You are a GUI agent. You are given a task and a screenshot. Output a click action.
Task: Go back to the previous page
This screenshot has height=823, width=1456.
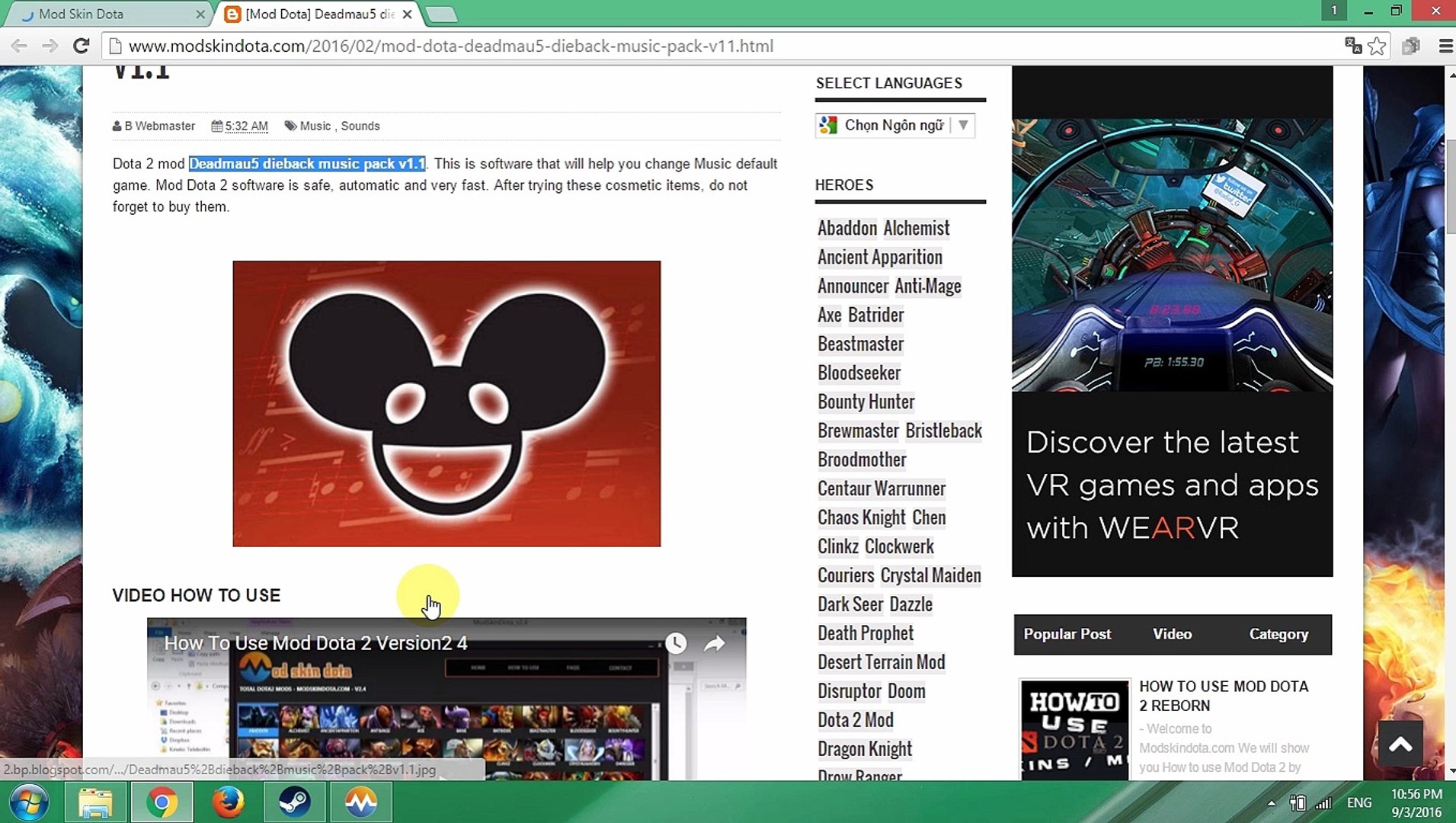click(x=19, y=46)
